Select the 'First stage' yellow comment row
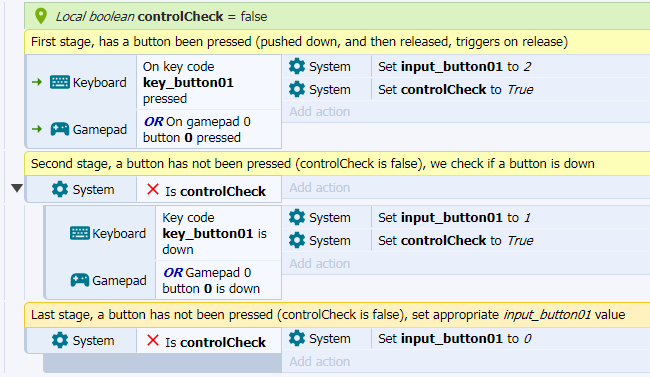Image resolution: width=650 pixels, height=377 pixels. pos(337,42)
